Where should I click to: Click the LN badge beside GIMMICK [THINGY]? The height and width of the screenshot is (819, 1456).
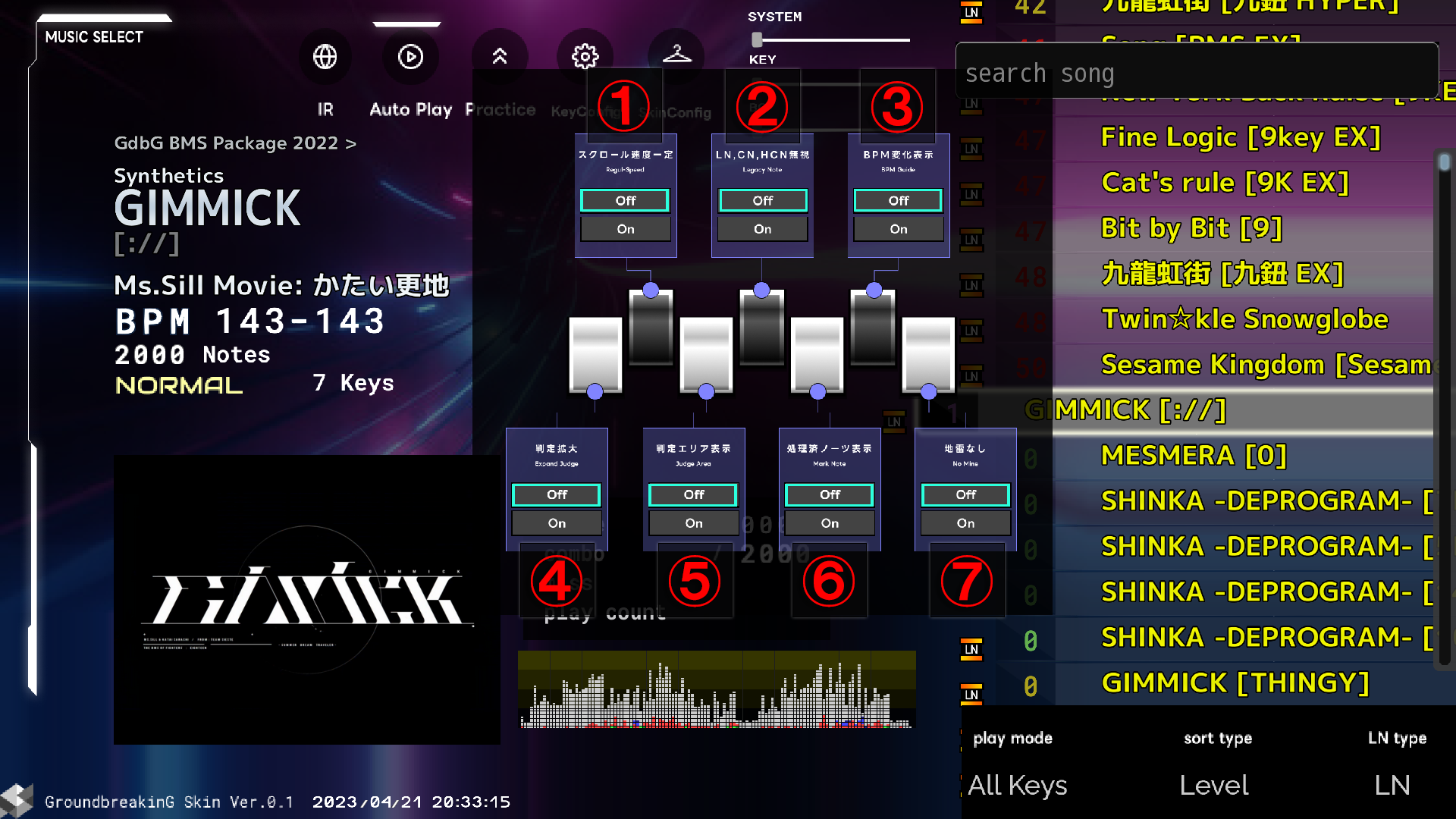click(971, 694)
